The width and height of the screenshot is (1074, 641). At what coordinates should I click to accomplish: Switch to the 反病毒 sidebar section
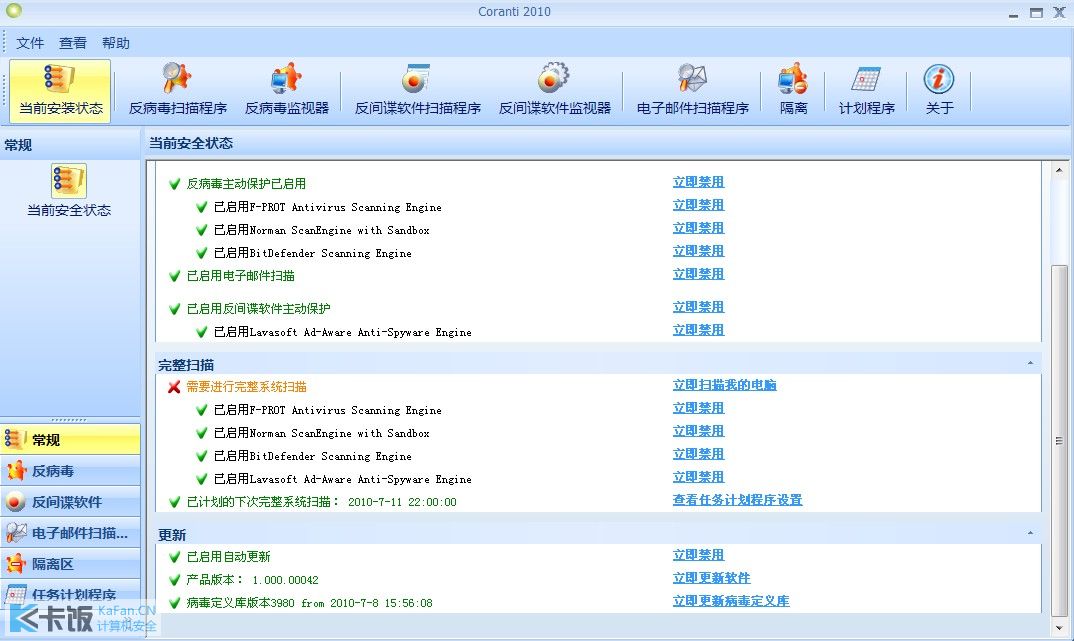pyautogui.click(x=70, y=471)
